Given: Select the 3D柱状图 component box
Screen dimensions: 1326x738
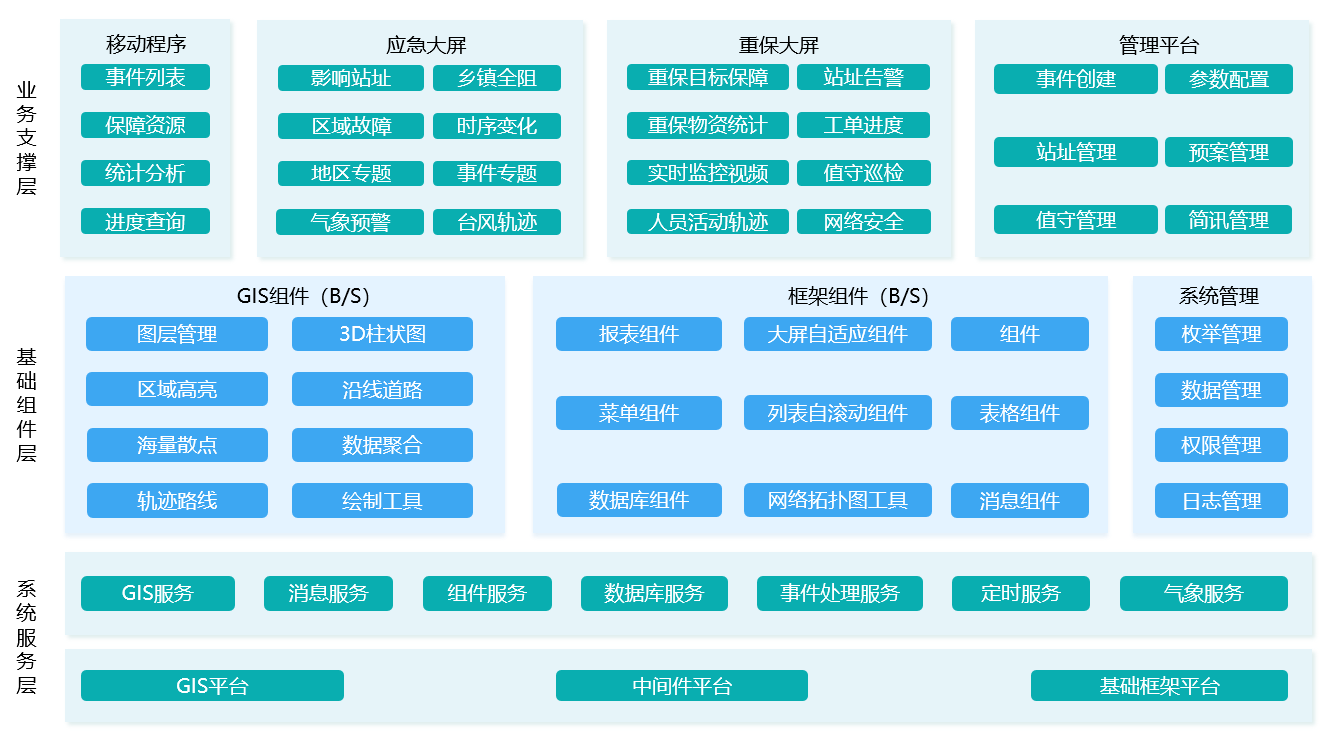Looking at the screenshot, I should coord(382,334).
